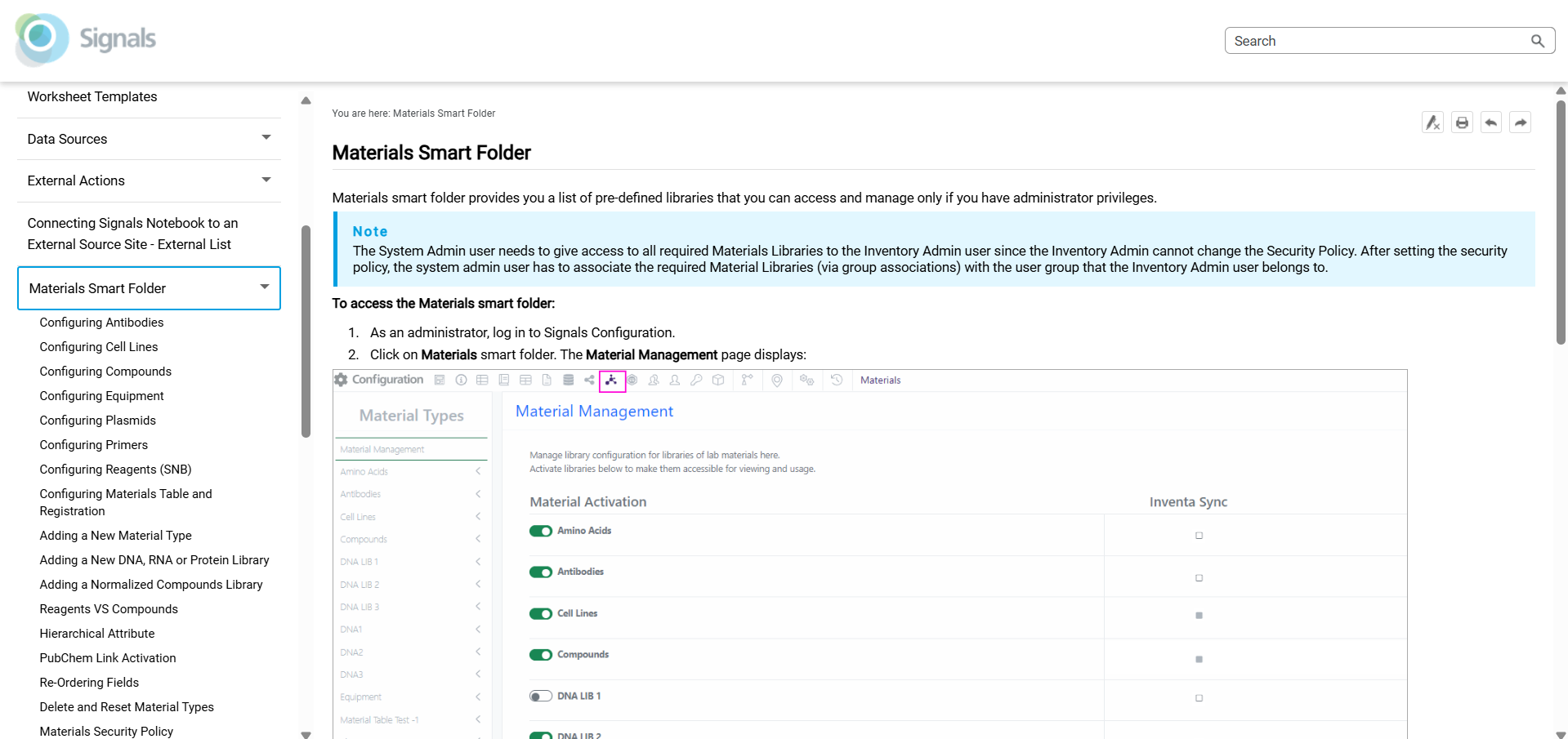Open the Configuring Cell Lines topic
This screenshot has width=1568, height=739.
(x=99, y=347)
